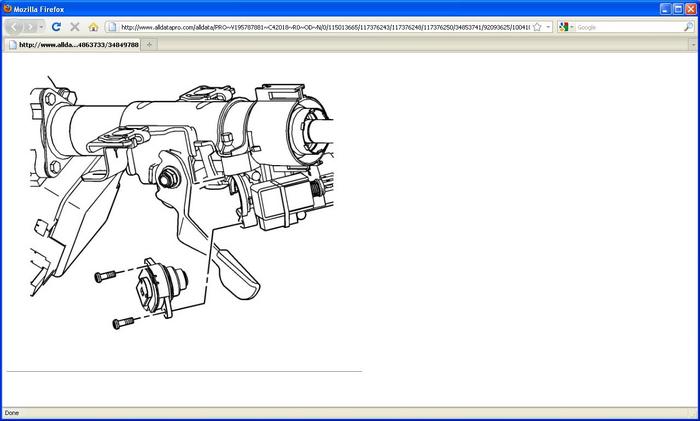The height and width of the screenshot is (421, 700).
Task: Select the alldata browser tab
Action: pyautogui.click(x=74, y=45)
